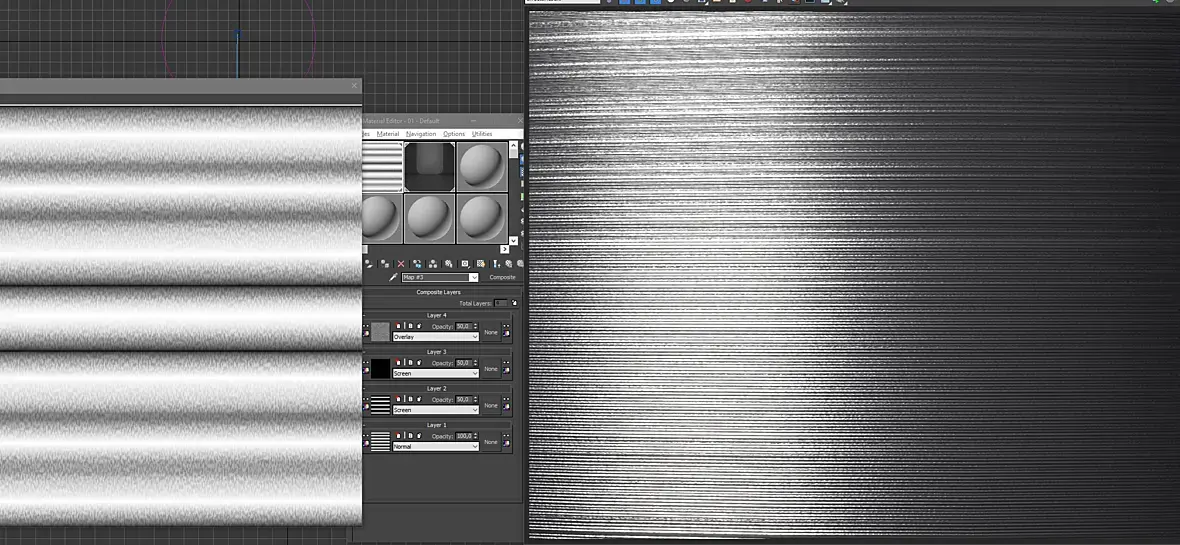Open Layer 3 Screen blend mode dropdown
The height and width of the screenshot is (545, 1180).
(x=436, y=373)
